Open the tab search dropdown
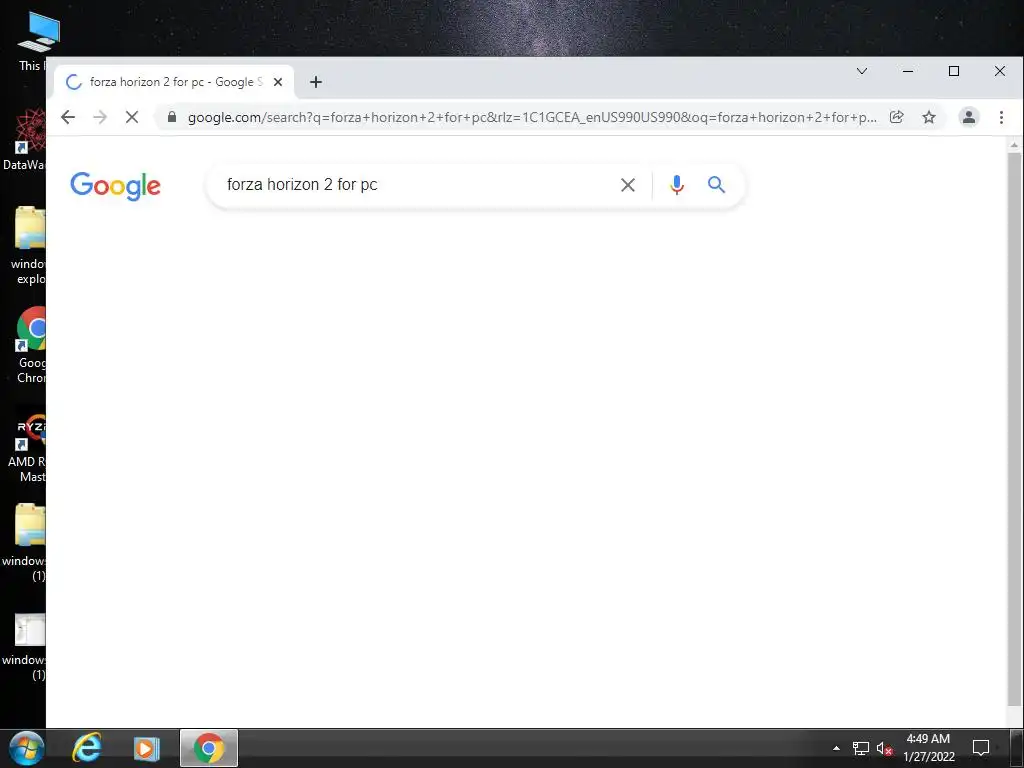This screenshot has width=1024, height=768. coord(862,71)
